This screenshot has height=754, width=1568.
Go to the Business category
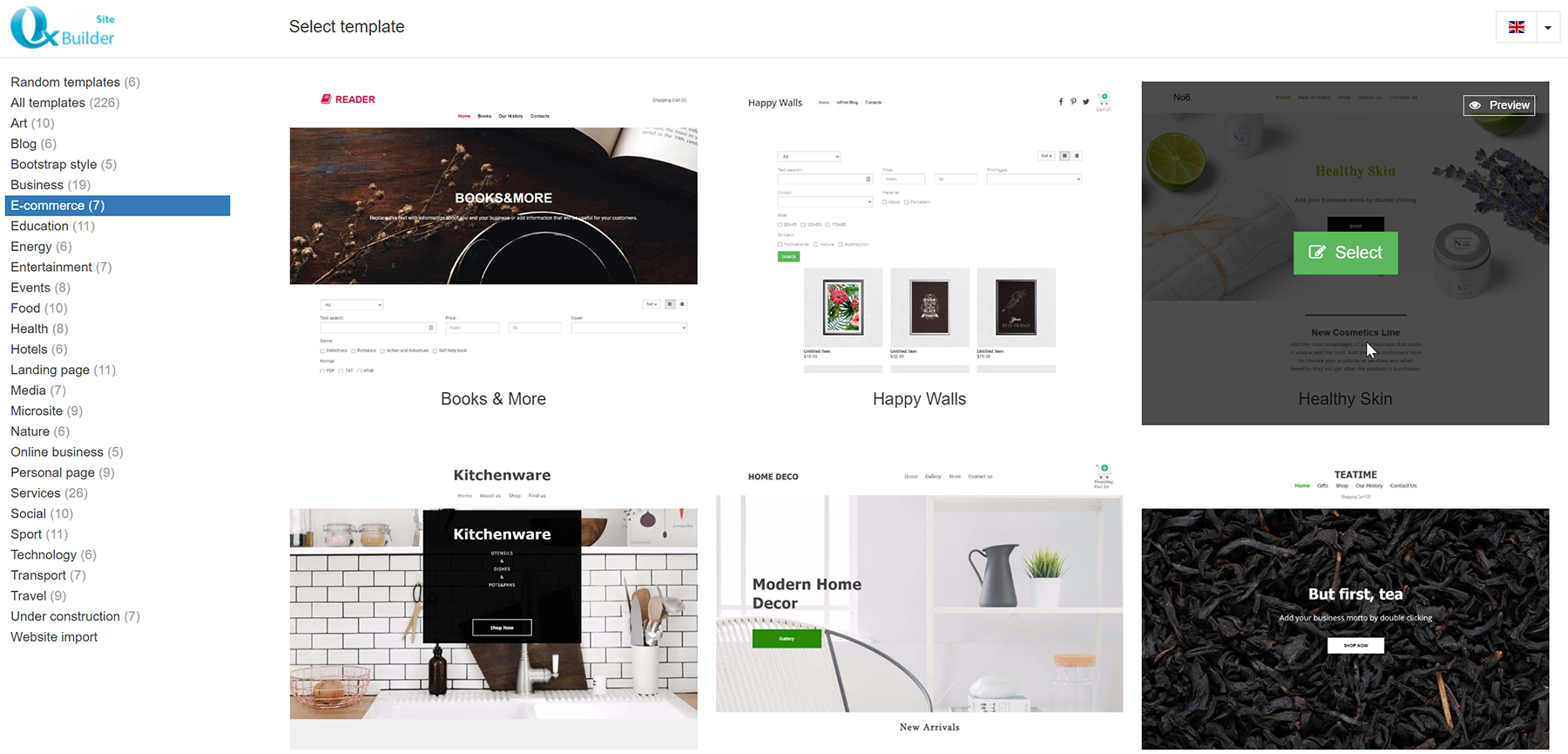pyautogui.click(x=51, y=185)
